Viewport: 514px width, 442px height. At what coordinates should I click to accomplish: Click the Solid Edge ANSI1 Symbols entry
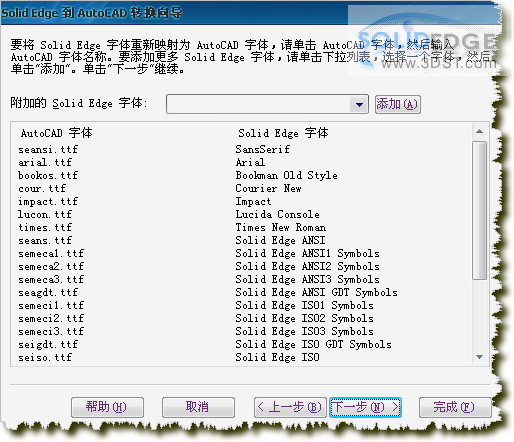pyautogui.click(x=308, y=253)
